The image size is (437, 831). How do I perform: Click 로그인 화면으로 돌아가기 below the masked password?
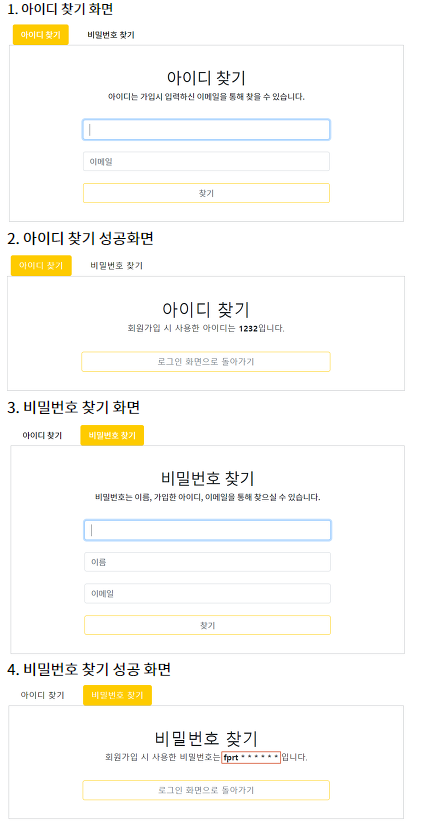coord(206,790)
